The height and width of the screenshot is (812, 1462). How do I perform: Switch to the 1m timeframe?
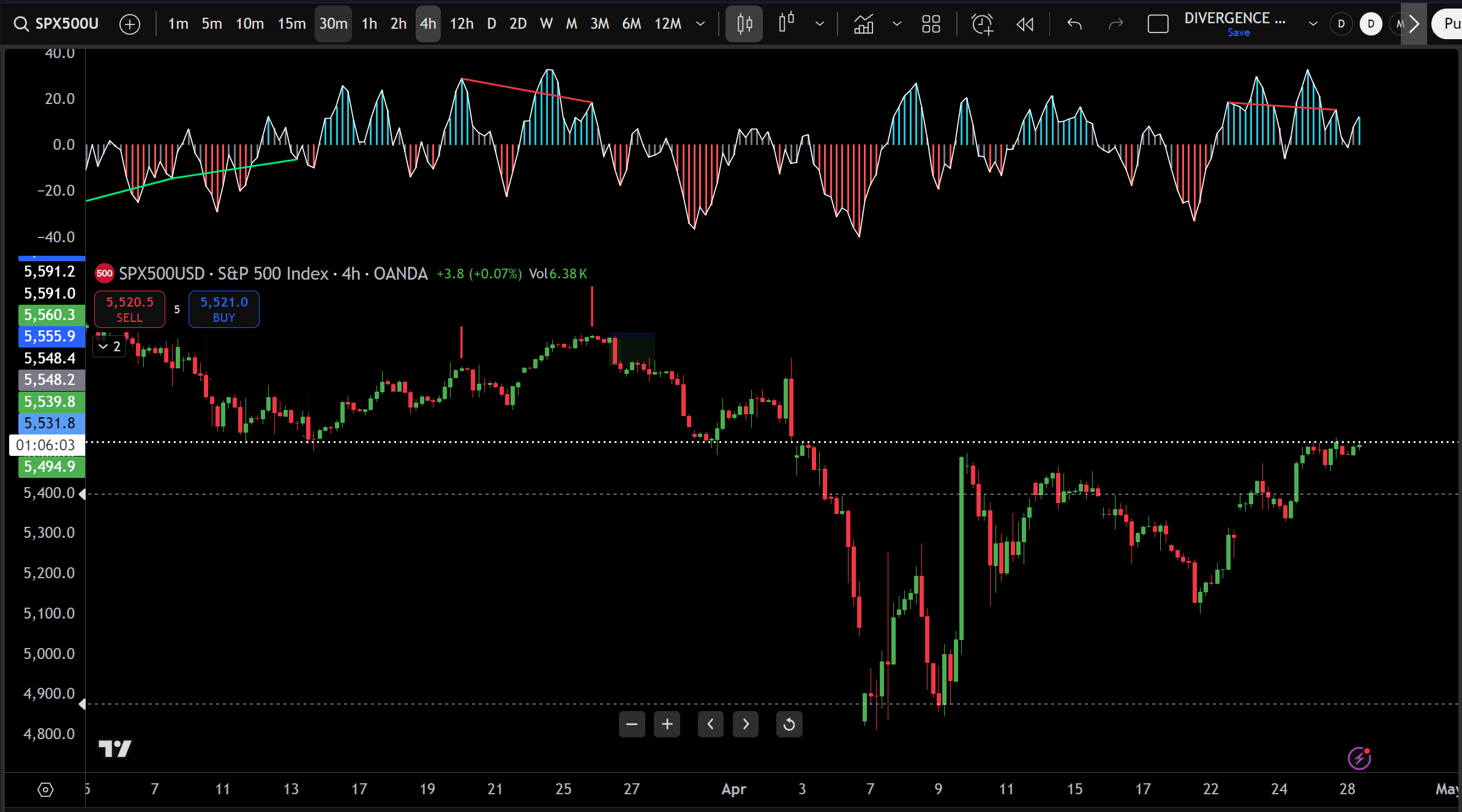click(178, 24)
